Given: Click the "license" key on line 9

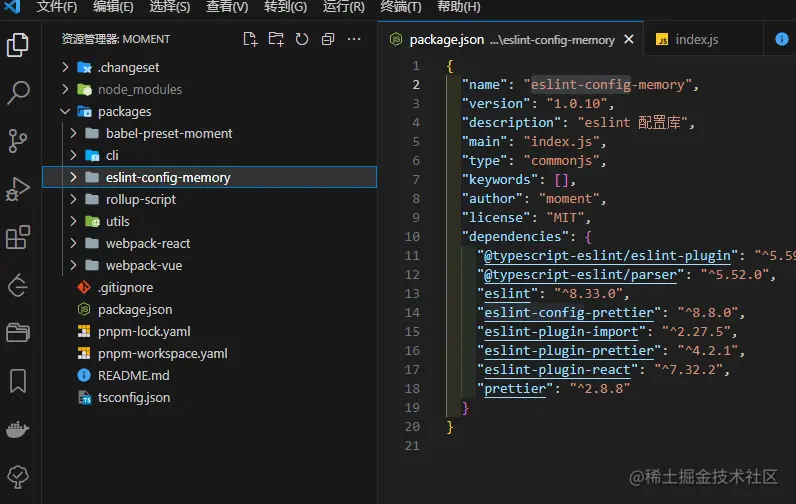Looking at the screenshot, I should click(495, 218).
